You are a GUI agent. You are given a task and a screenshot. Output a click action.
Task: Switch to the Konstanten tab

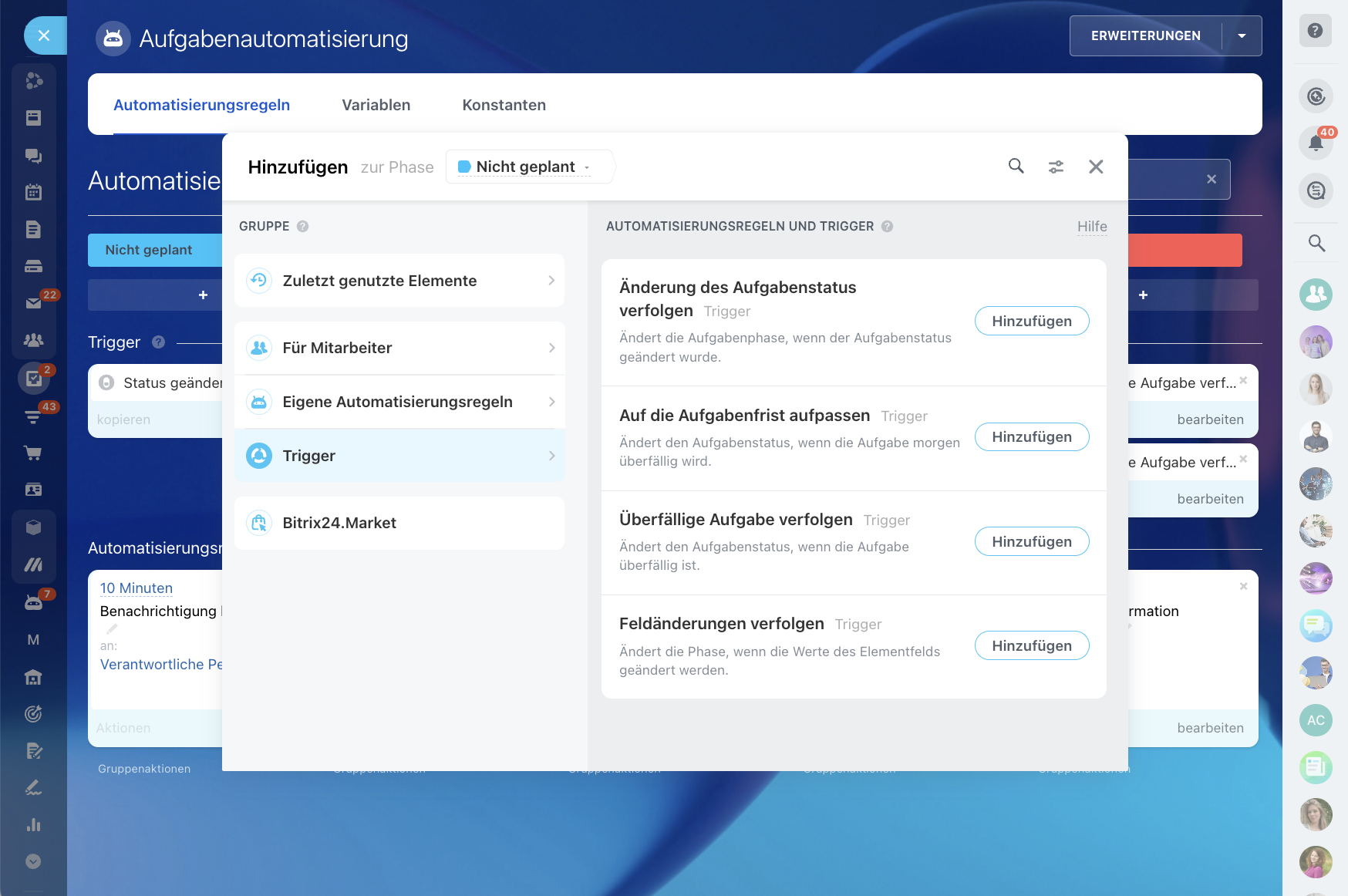504,105
